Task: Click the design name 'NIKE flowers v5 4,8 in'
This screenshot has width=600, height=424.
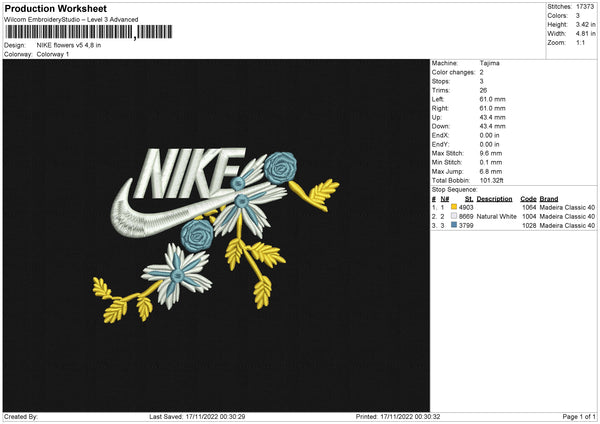Action: pyautogui.click(x=69, y=45)
